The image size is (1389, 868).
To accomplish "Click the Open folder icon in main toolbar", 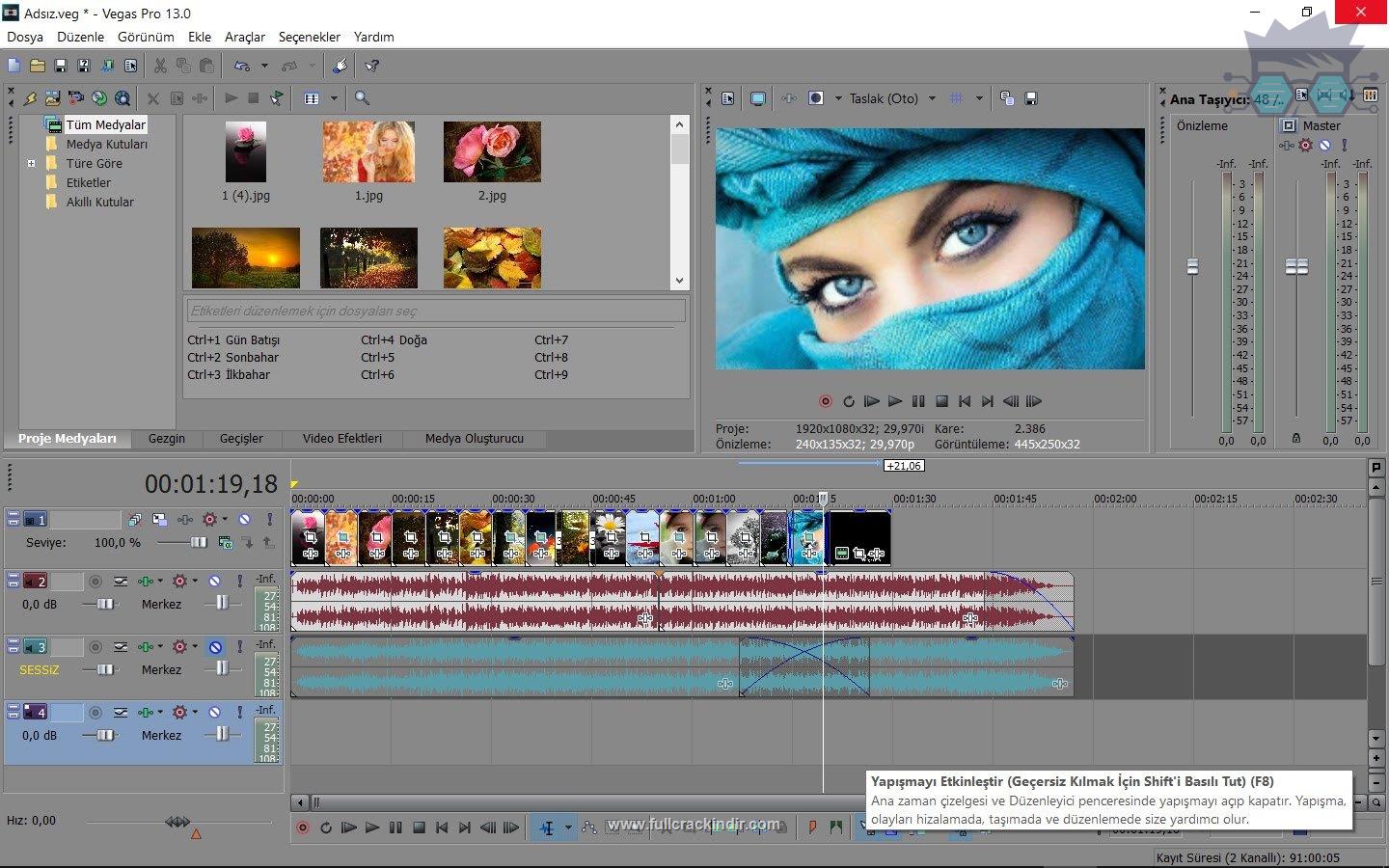I will (37, 66).
